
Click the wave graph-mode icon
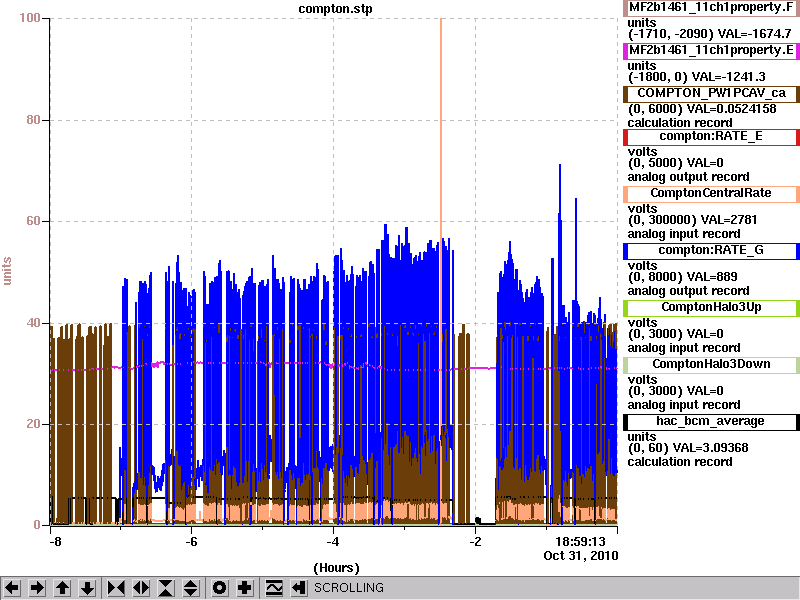(x=274, y=588)
